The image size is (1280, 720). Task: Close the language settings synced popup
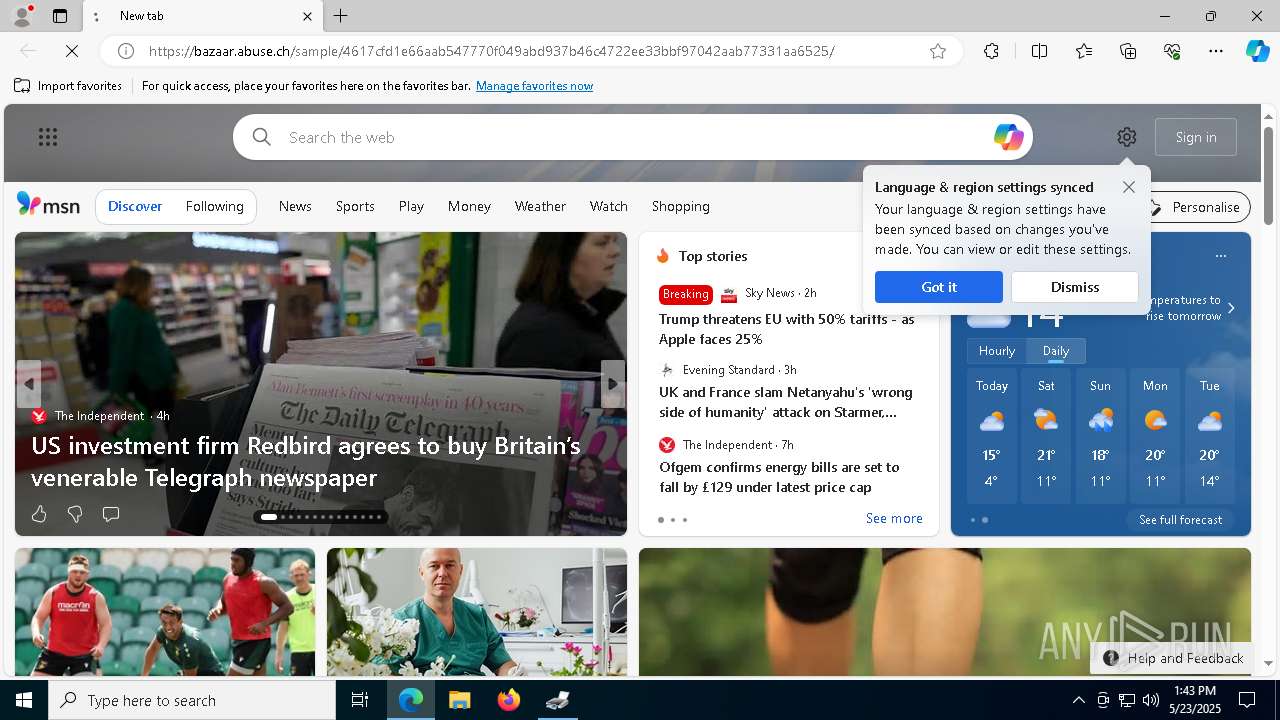pos(1129,187)
